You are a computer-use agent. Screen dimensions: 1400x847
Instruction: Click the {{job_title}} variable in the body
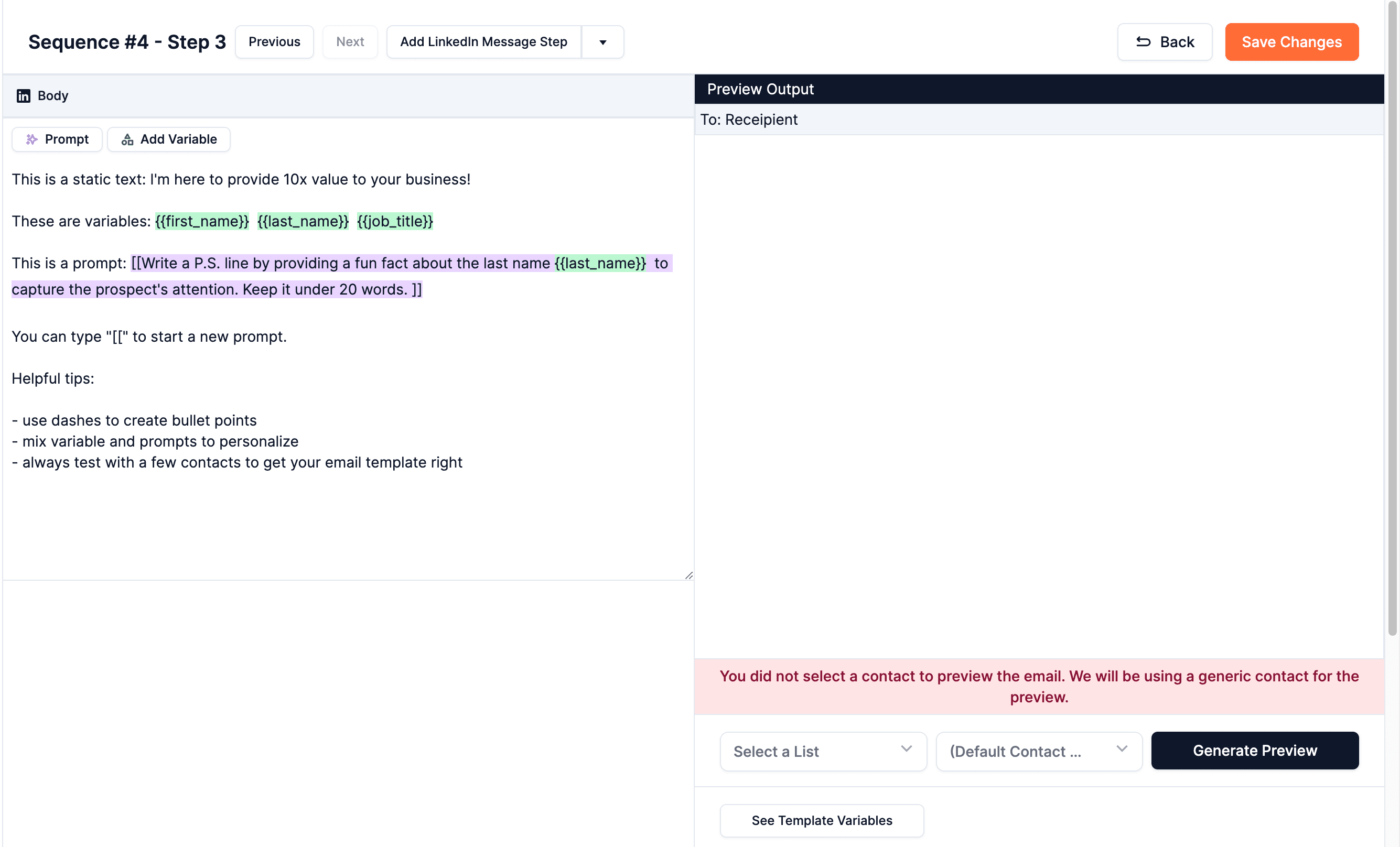[395, 221]
